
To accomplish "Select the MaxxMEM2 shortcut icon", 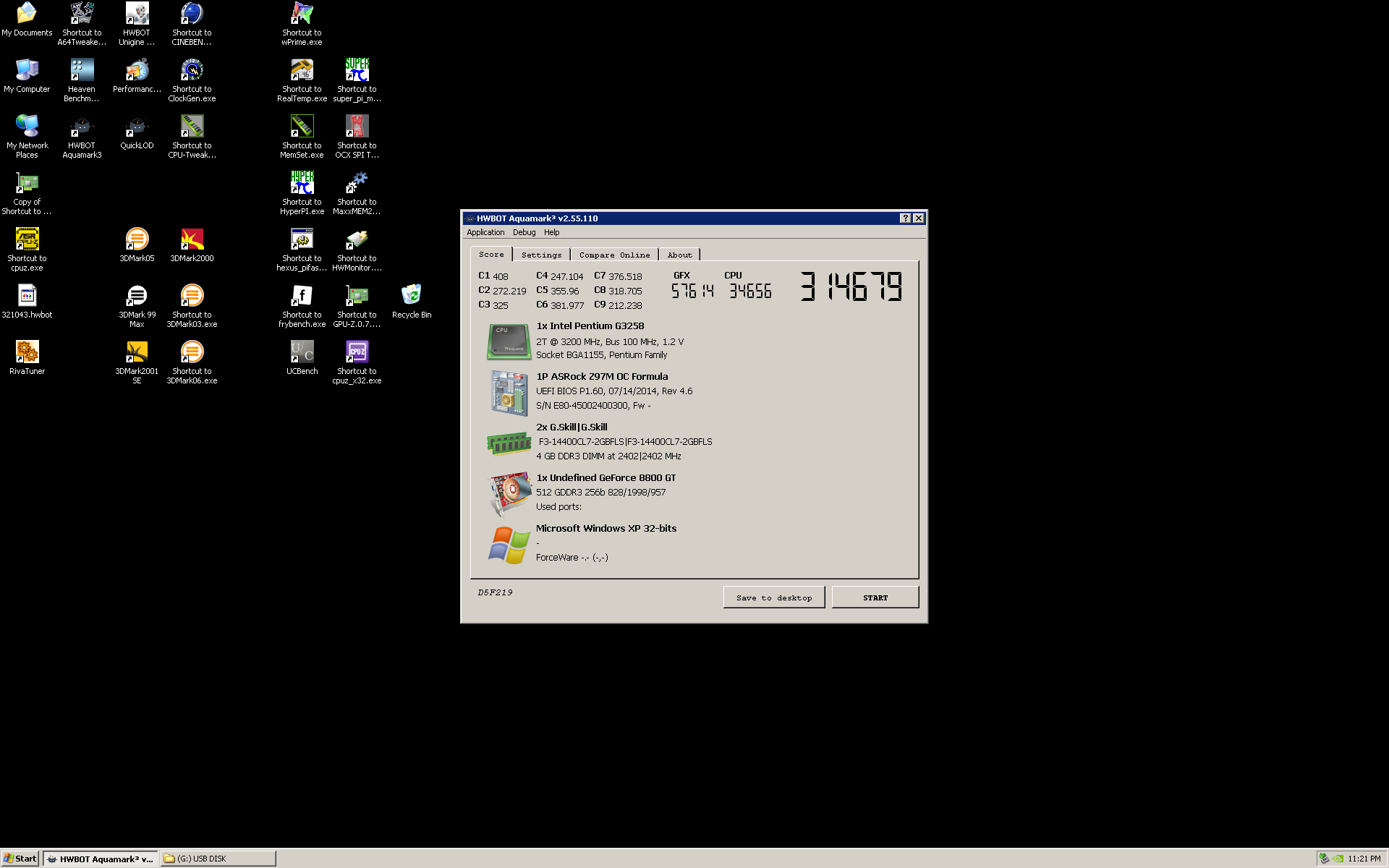I will [357, 192].
